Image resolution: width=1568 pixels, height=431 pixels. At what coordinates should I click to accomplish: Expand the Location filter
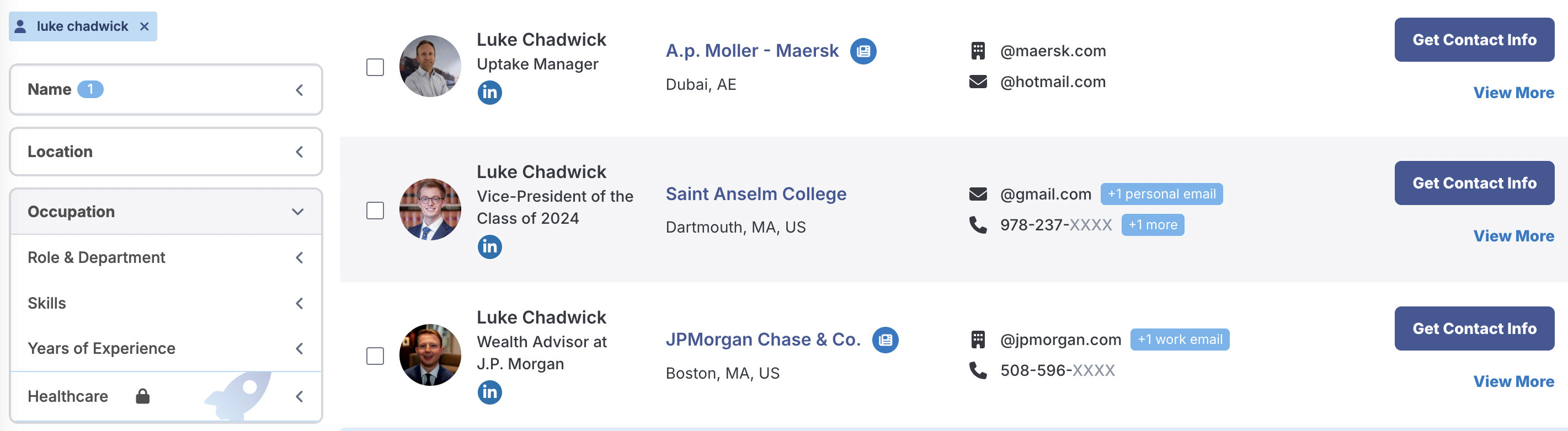tap(166, 152)
